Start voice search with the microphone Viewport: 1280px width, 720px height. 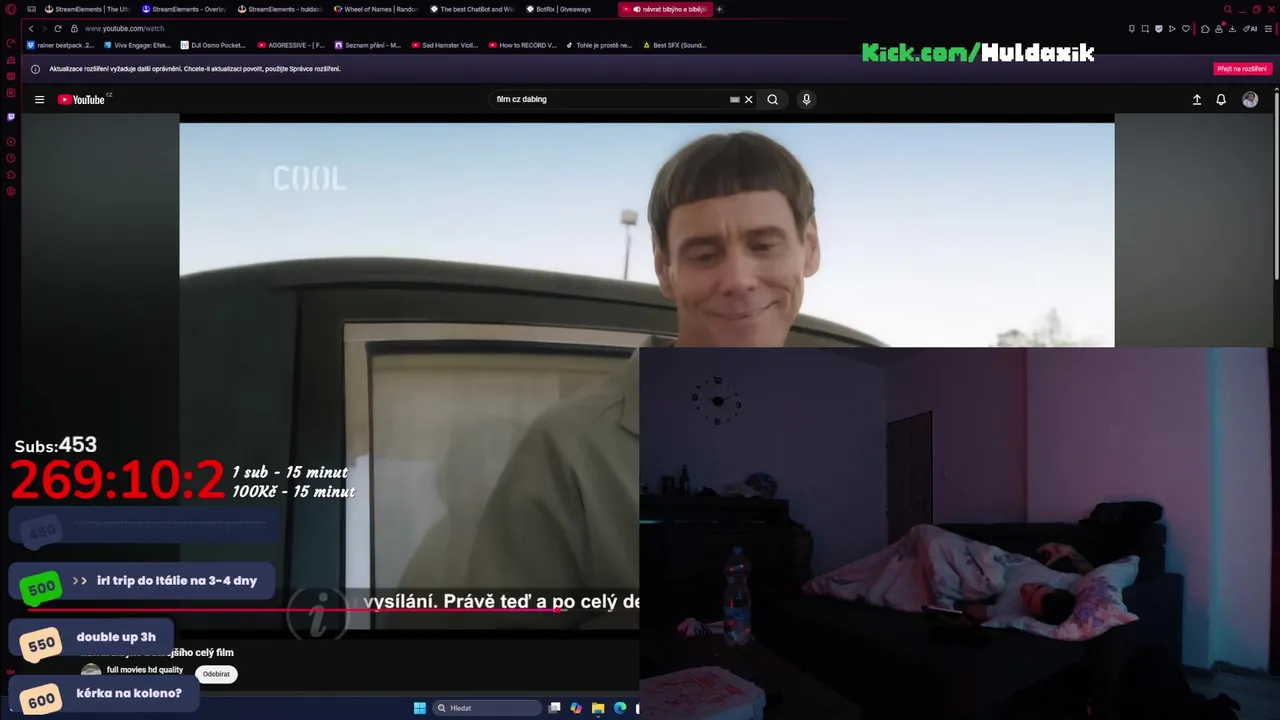coord(806,99)
